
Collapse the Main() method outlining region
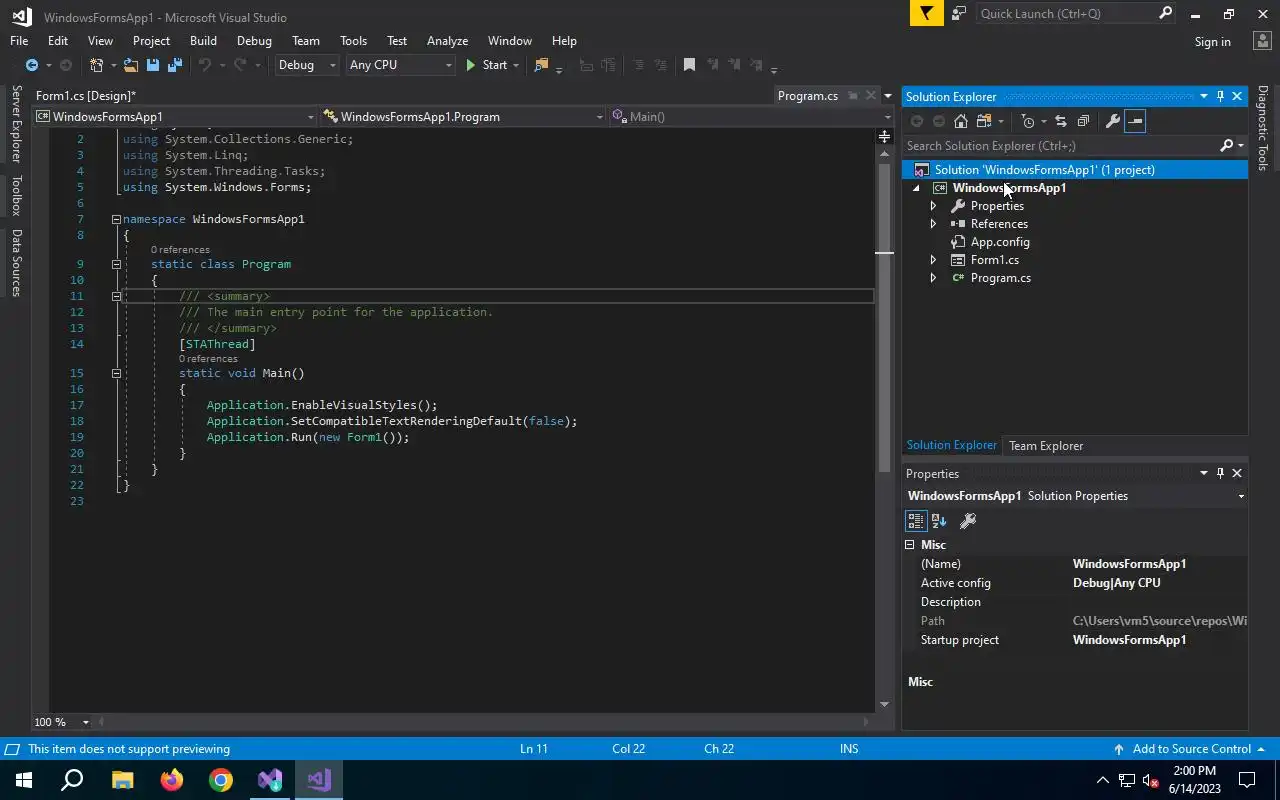pos(116,373)
